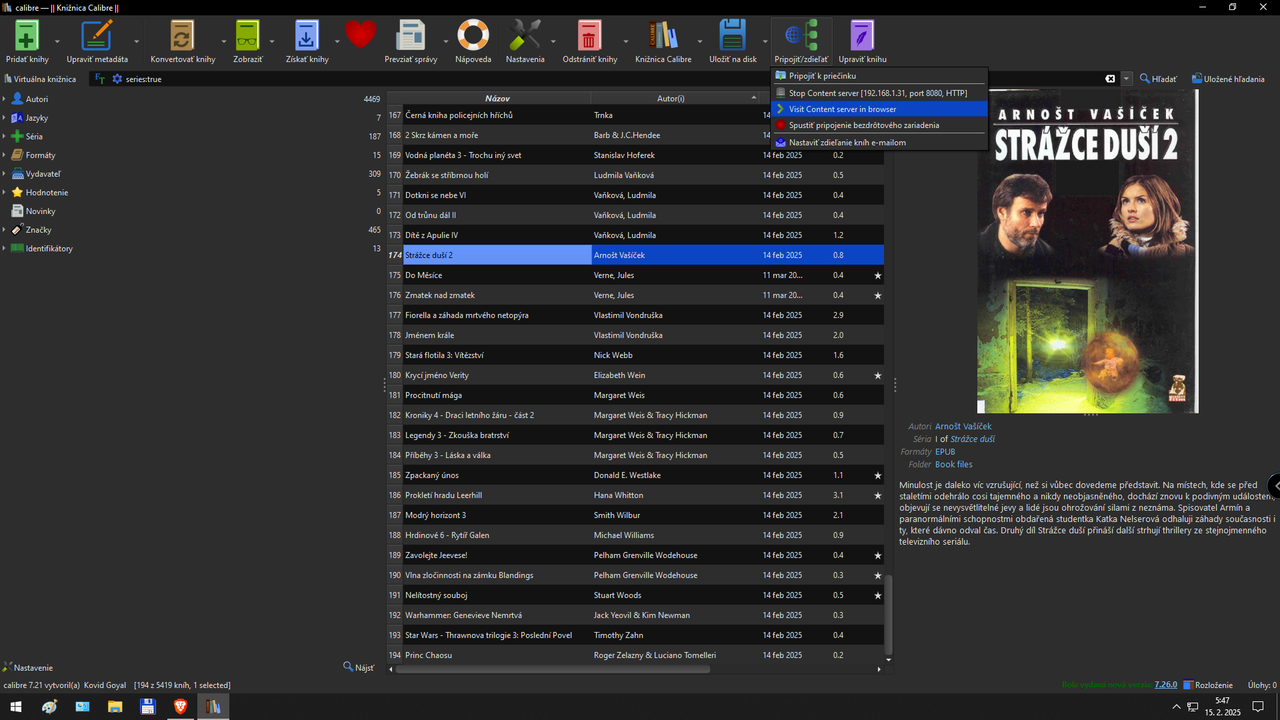Screen dimensions: 1280x720
Task: Click the Virtuálna knižnica button
Action: (x=40, y=79)
